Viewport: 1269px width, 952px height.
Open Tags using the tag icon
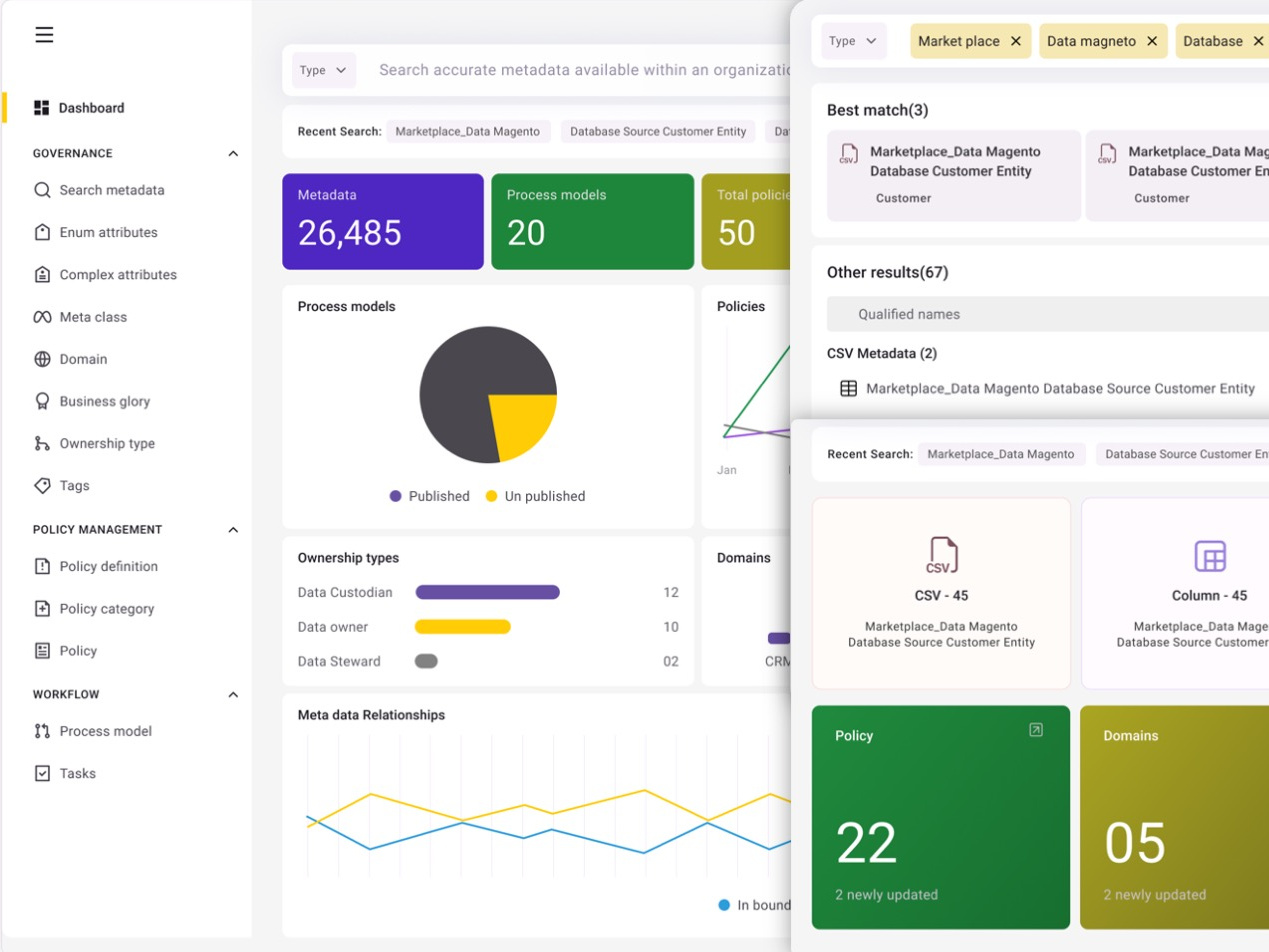coord(42,485)
